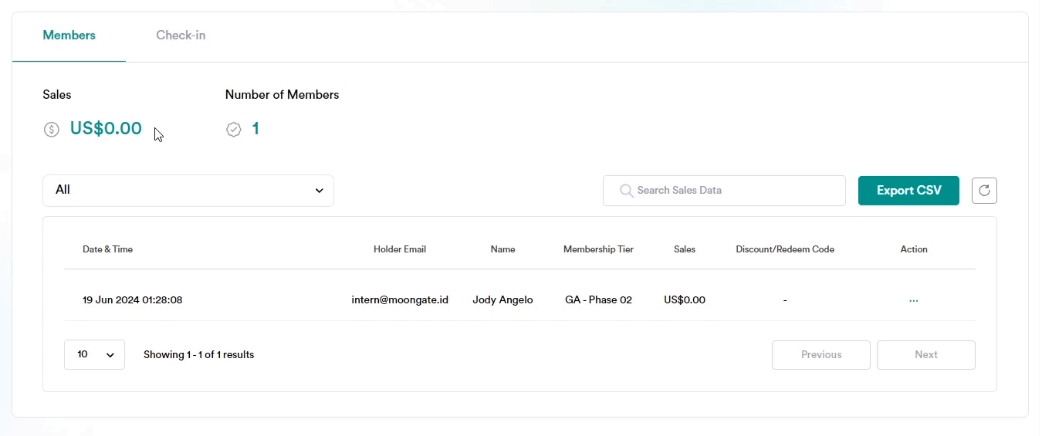This screenshot has width=1042, height=436.
Task: Go to the Previous page
Action: point(821,355)
